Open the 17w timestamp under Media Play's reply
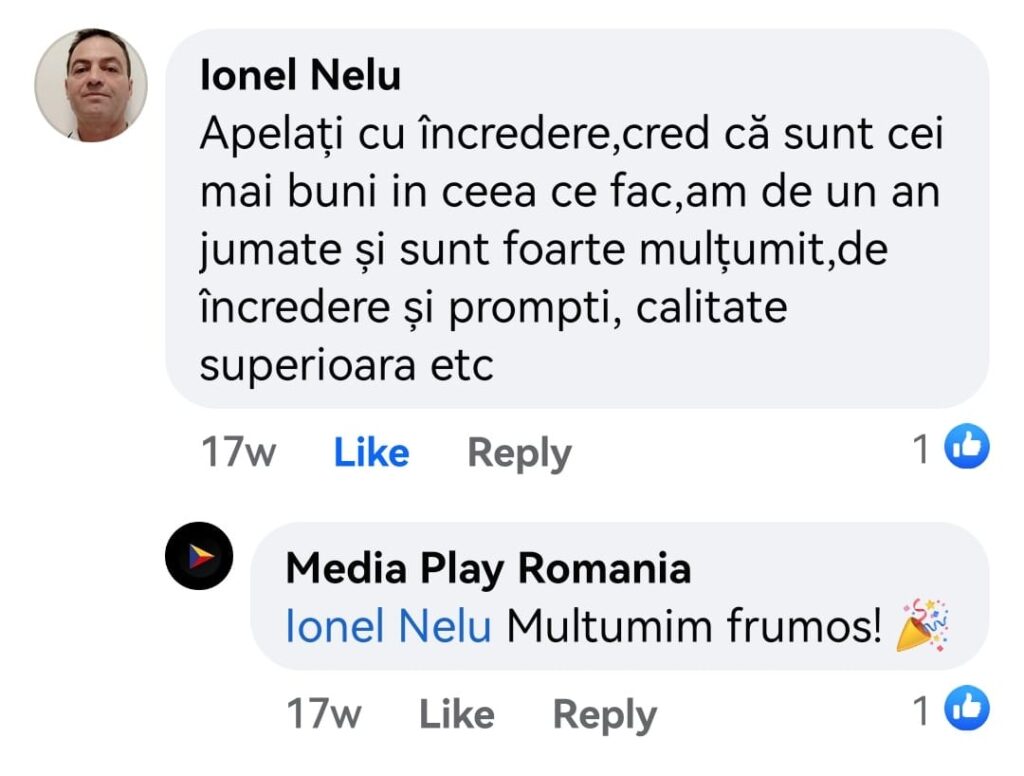The image size is (1024, 776). (323, 714)
